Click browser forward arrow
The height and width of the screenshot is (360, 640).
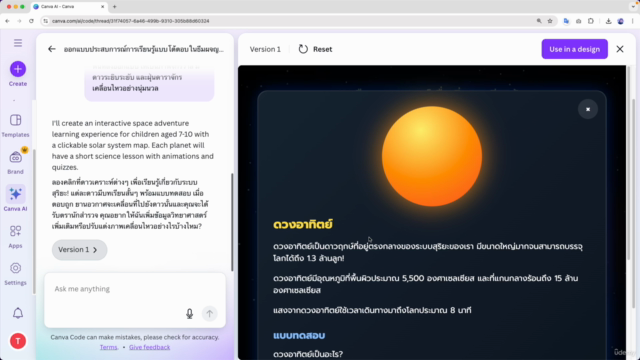[x=19, y=21]
